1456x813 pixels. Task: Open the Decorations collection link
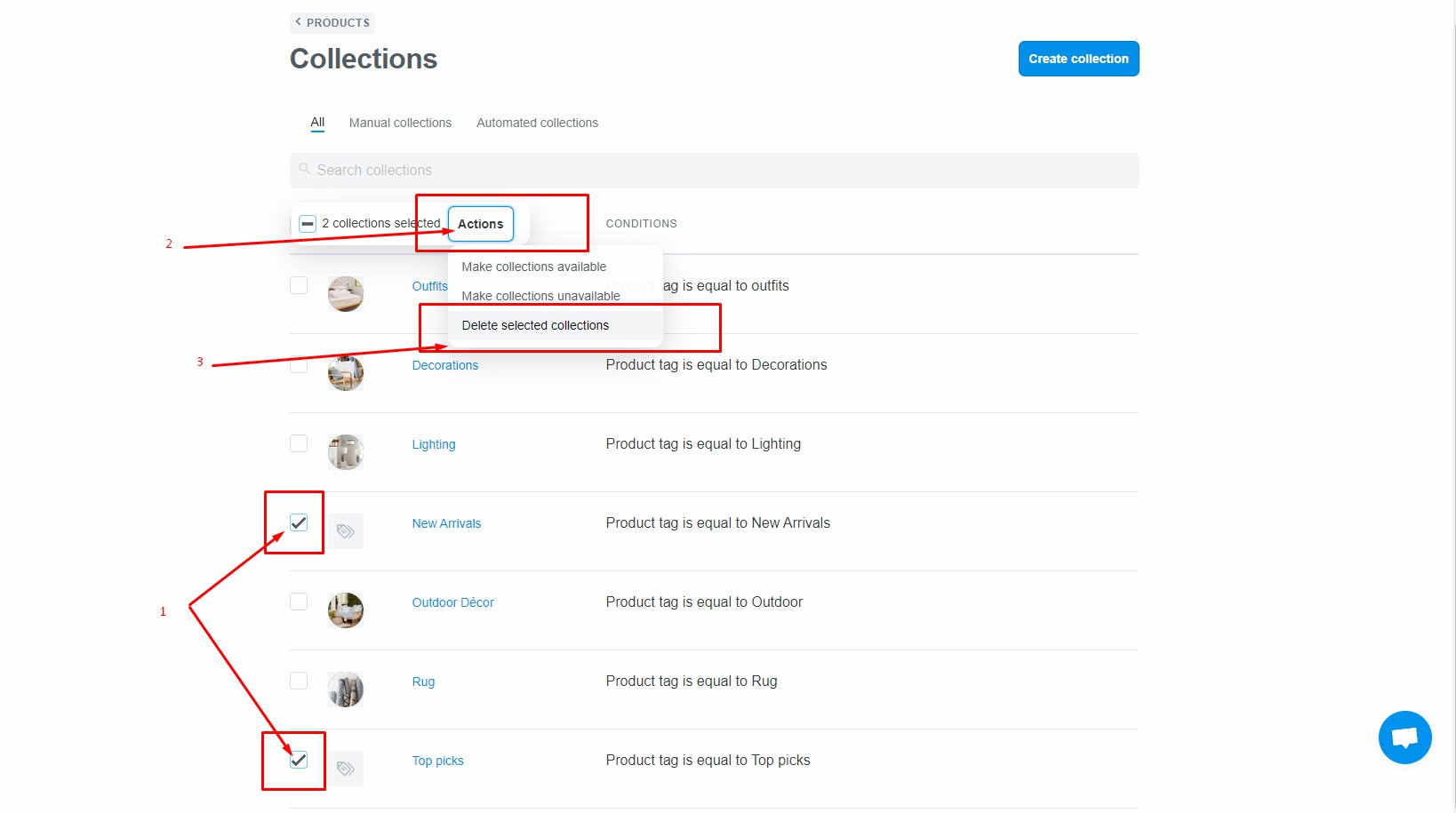(x=444, y=364)
